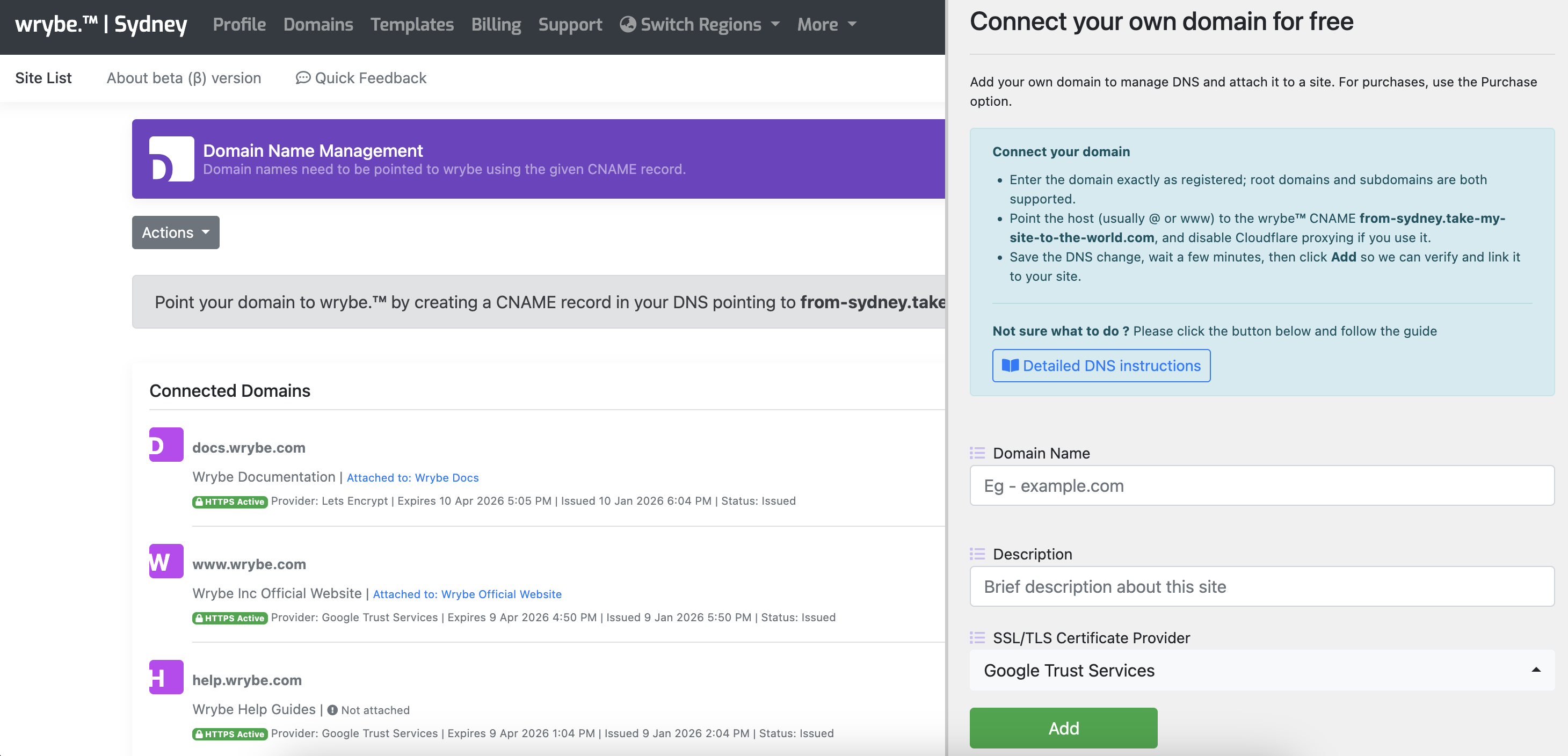This screenshot has width=1568, height=756.
Task: Click into the Domain Name input field
Action: (1261, 486)
